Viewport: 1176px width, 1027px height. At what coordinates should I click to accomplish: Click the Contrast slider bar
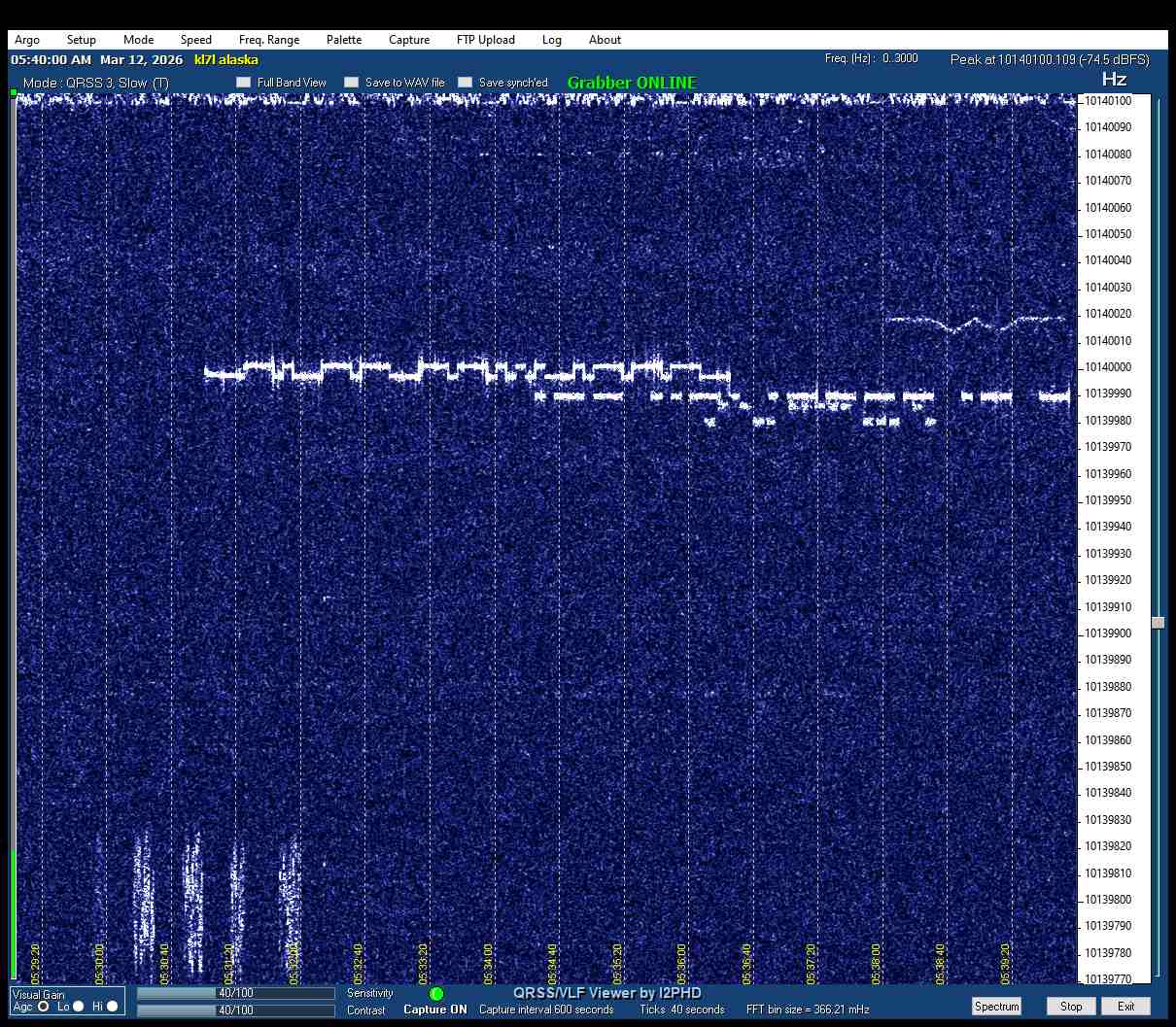click(235, 1010)
